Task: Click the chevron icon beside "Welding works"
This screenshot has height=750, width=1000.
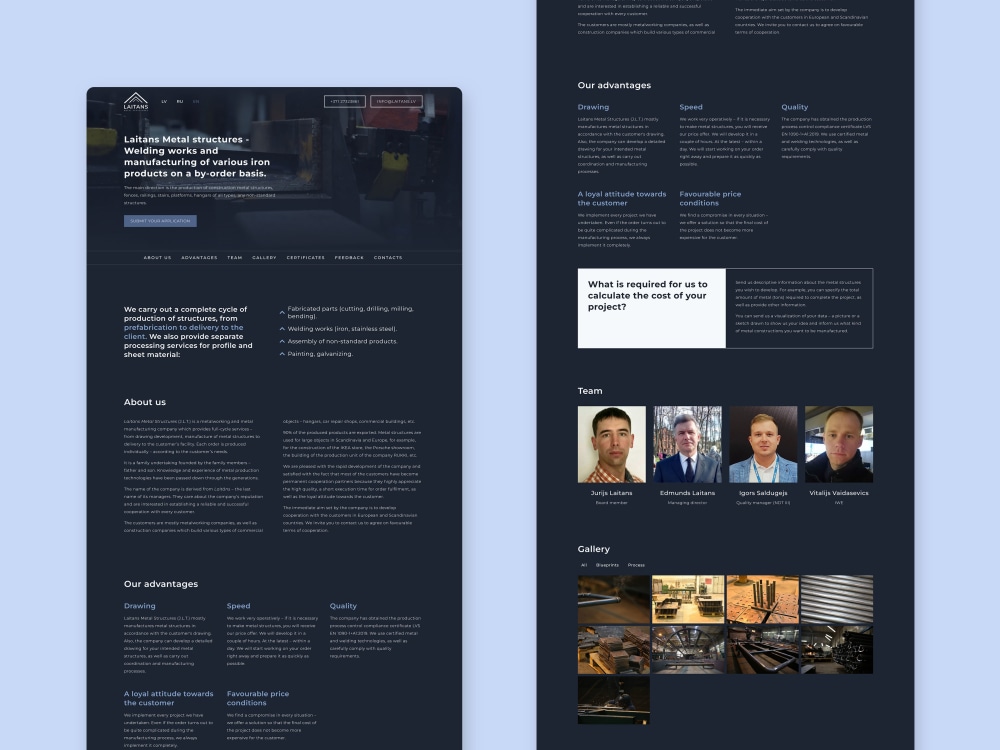Action: [282, 328]
